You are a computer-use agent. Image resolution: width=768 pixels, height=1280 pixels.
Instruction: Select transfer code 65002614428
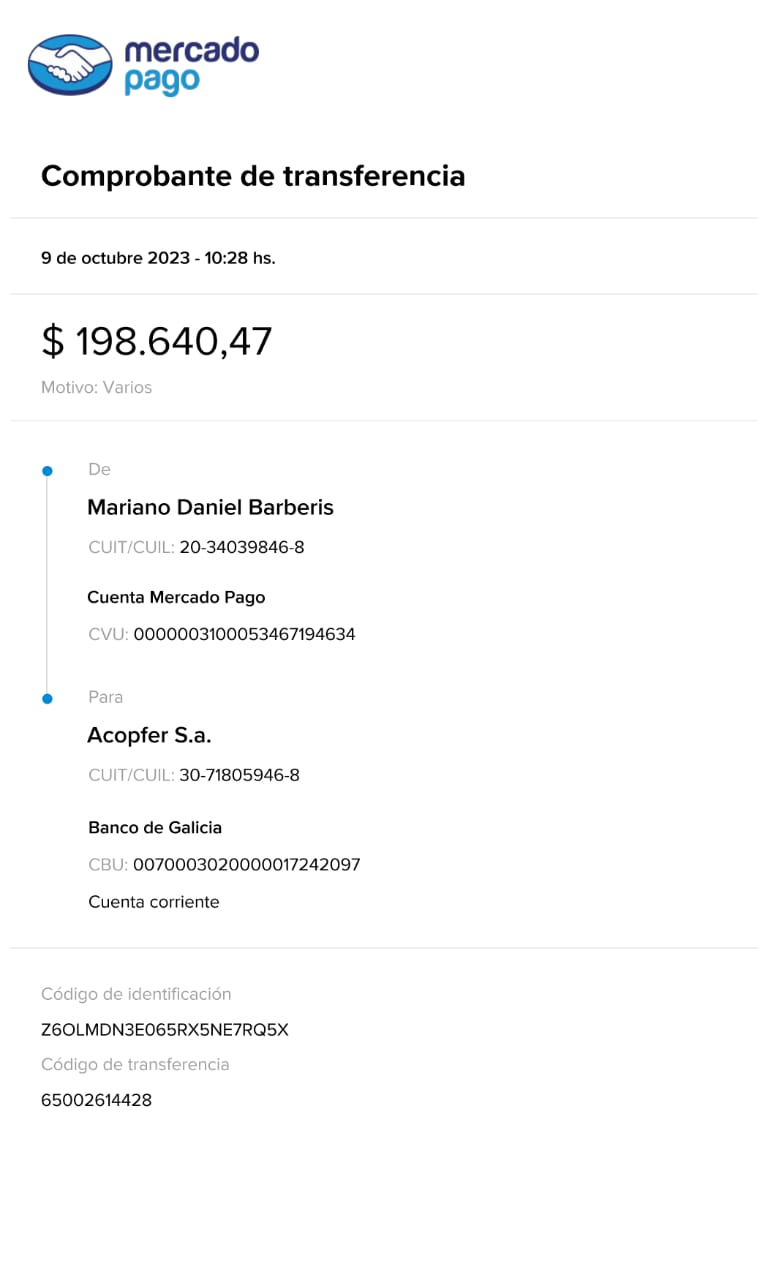point(96,1101)
